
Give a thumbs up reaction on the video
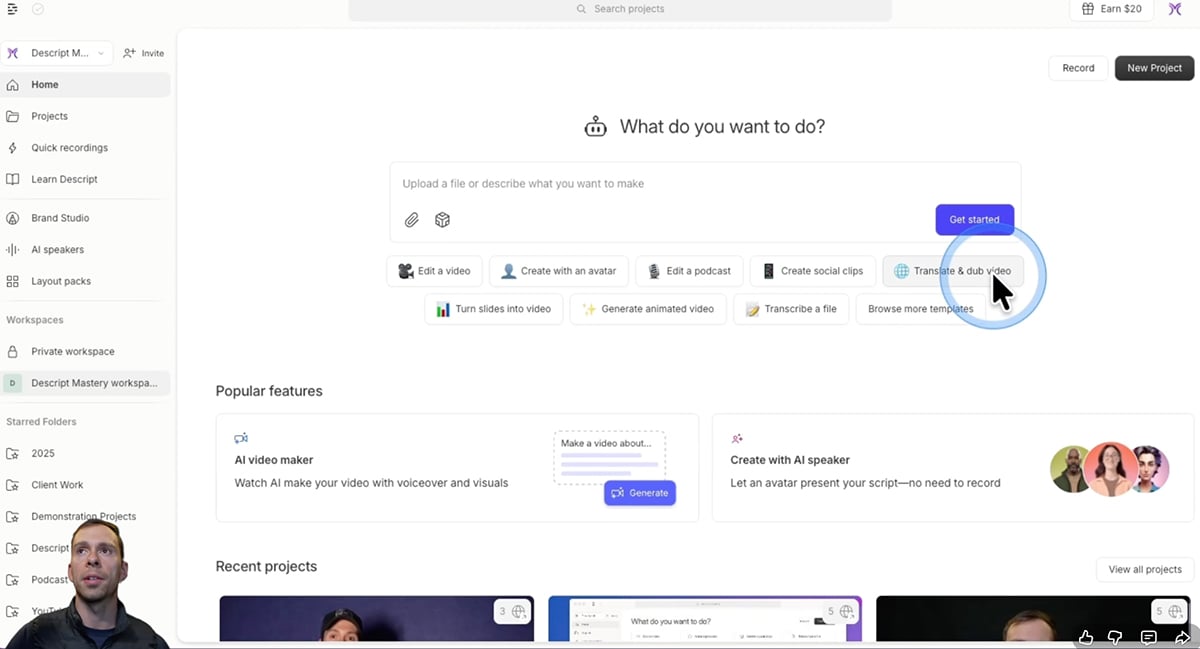(1084, 637)
